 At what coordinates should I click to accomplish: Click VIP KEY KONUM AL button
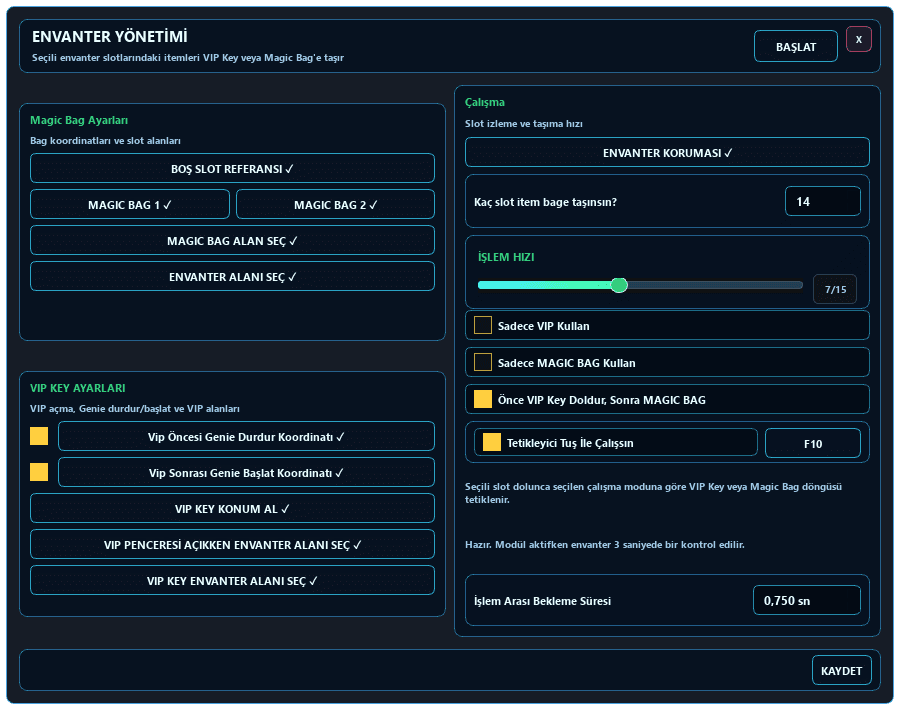coord(232,509)
